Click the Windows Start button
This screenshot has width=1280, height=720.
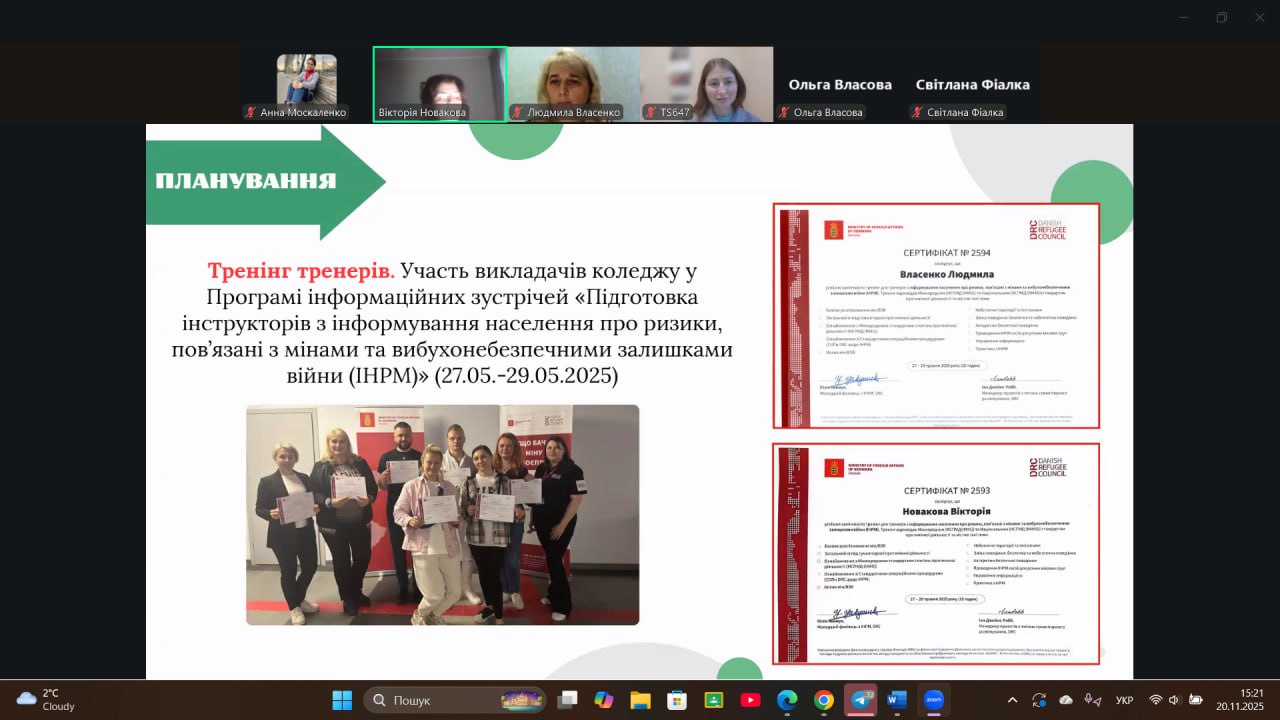[342, 700]
